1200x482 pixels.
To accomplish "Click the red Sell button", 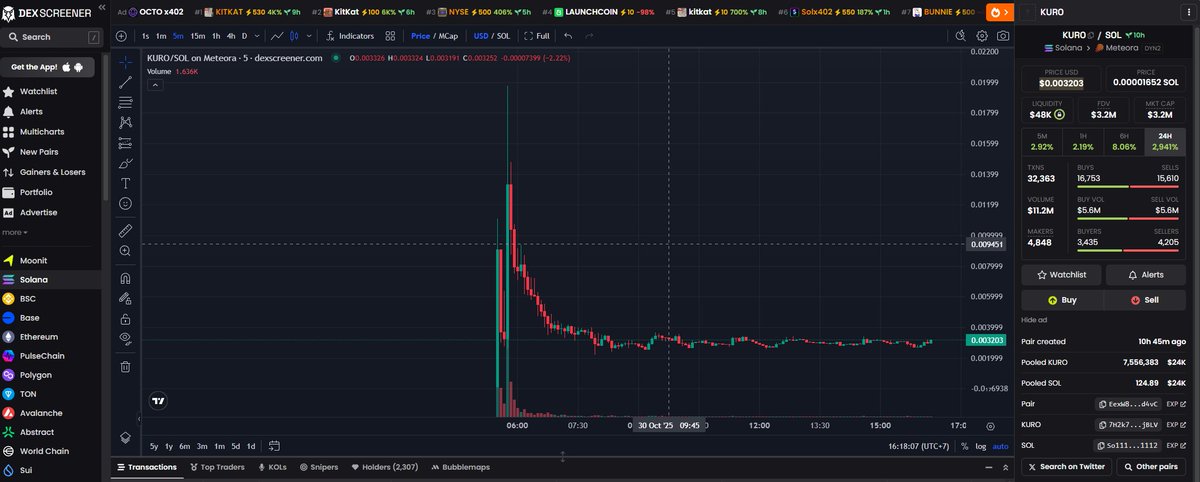I will [1144, 300].
